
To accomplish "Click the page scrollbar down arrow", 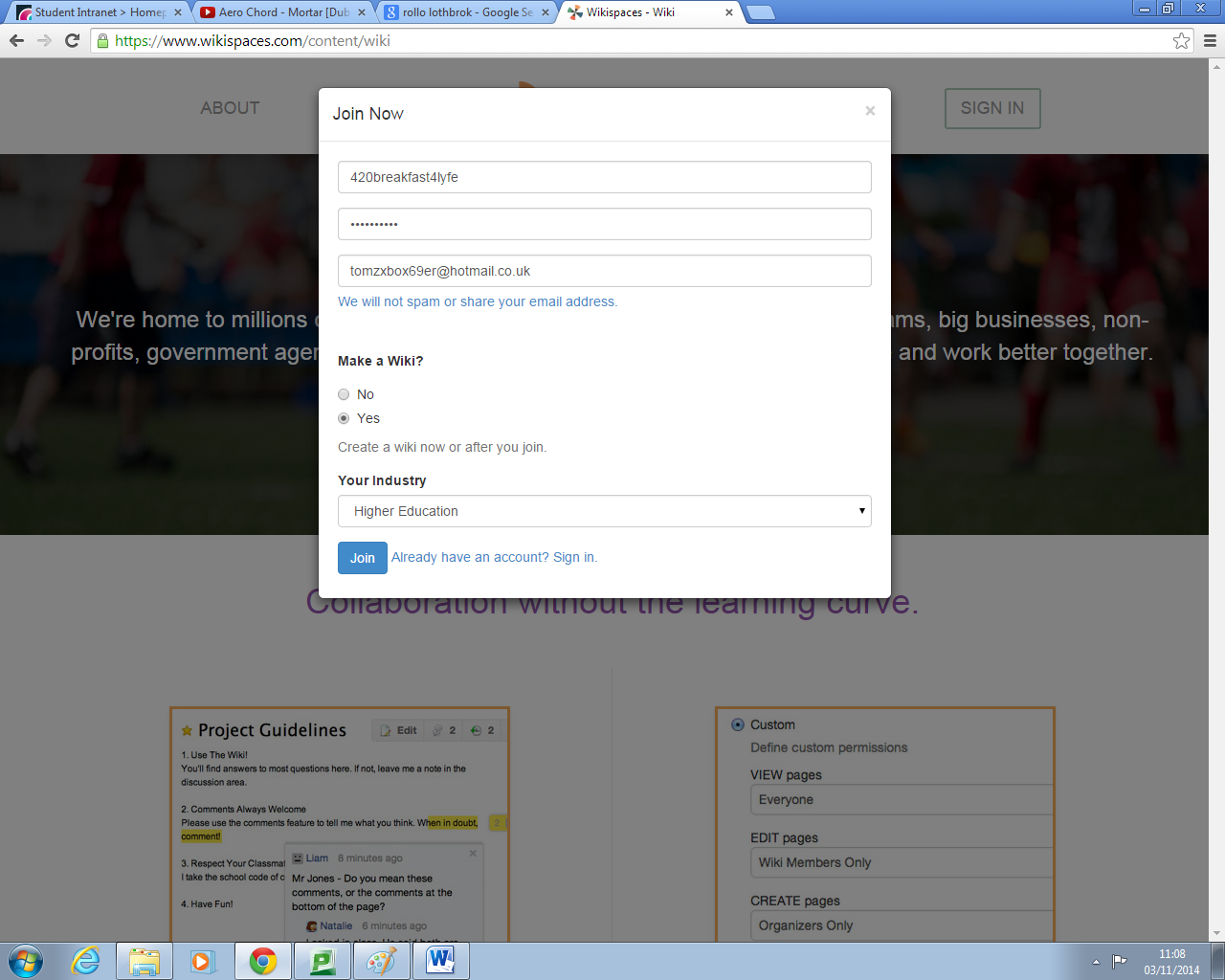I will click(x=1217, y=934).
